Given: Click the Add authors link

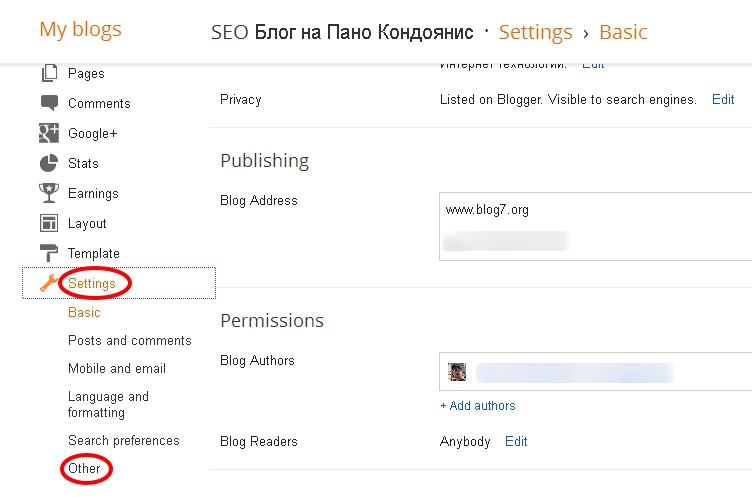Looking at the screenshot, I should click(478, 406).
